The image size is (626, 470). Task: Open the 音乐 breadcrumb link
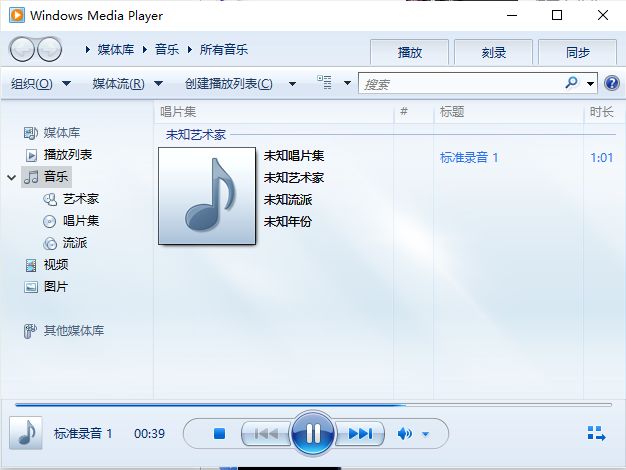pyautogui.click(x=167, y=50)
